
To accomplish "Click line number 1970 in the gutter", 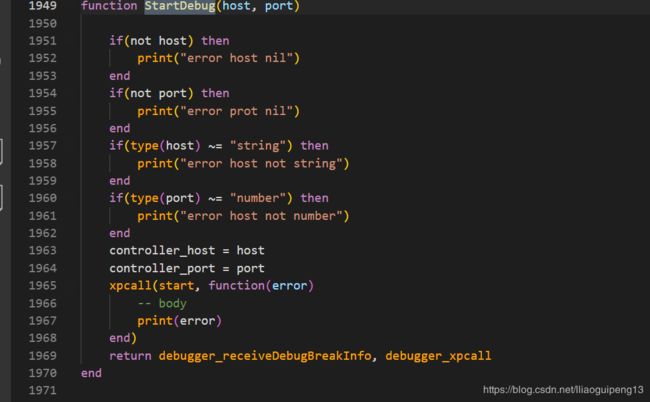I will pos(43,373).
